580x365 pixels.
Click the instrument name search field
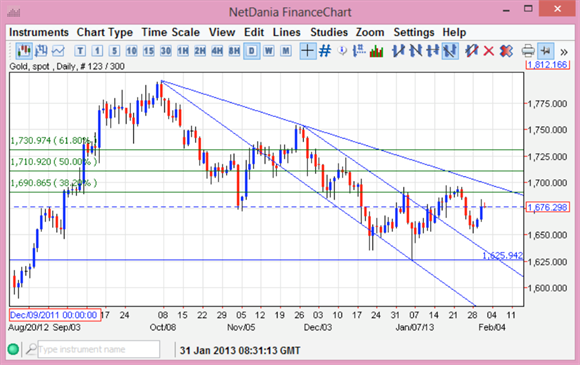[99, 349]
